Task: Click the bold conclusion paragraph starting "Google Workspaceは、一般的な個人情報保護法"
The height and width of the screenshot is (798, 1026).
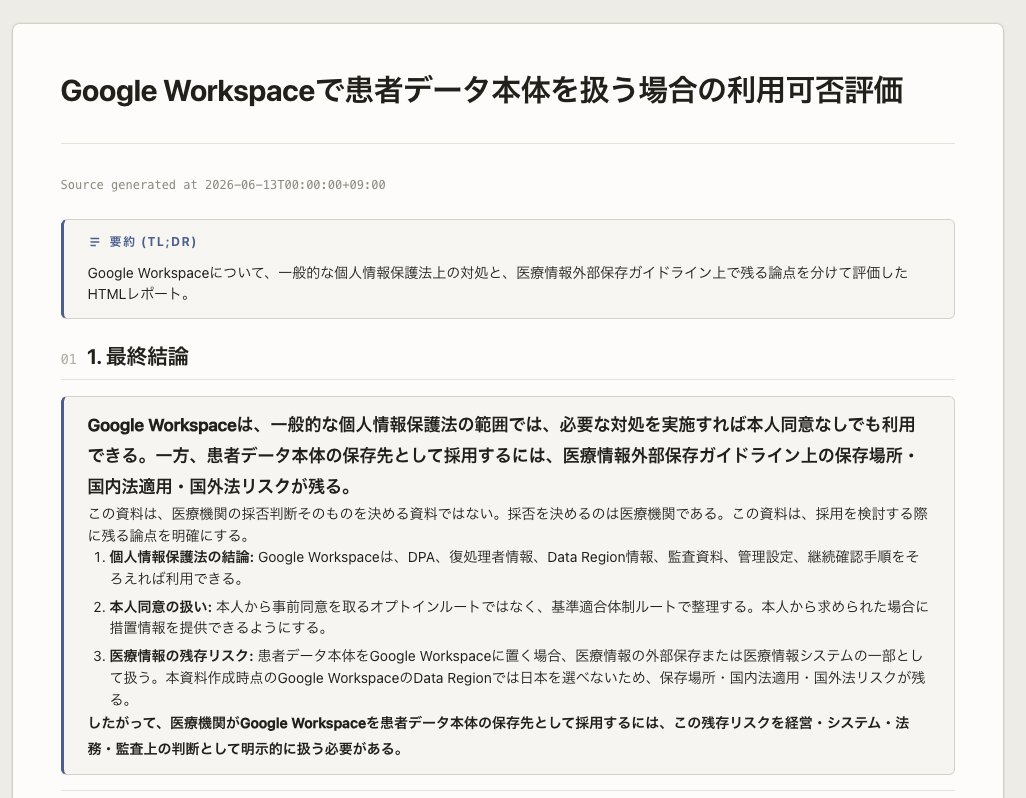Action: 503,456
